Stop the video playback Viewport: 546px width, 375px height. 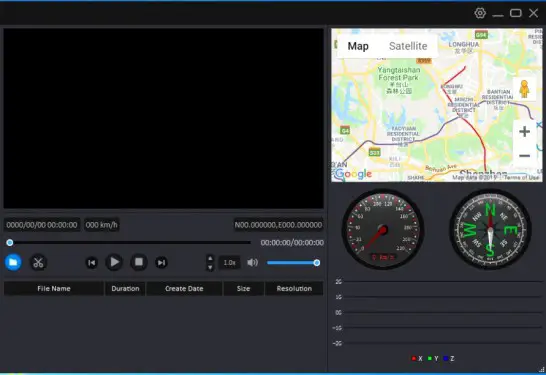click(139, 262)
